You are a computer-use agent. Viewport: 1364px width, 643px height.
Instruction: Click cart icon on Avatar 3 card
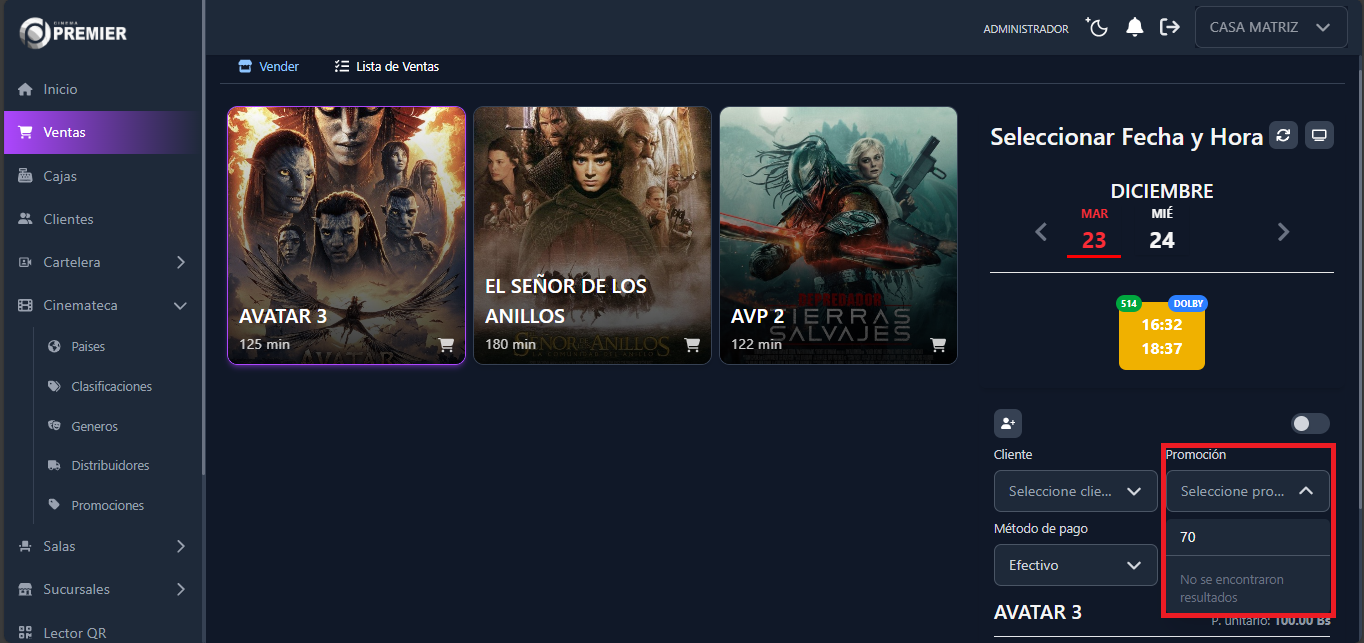pyautogui.click(x=446, y=345)
